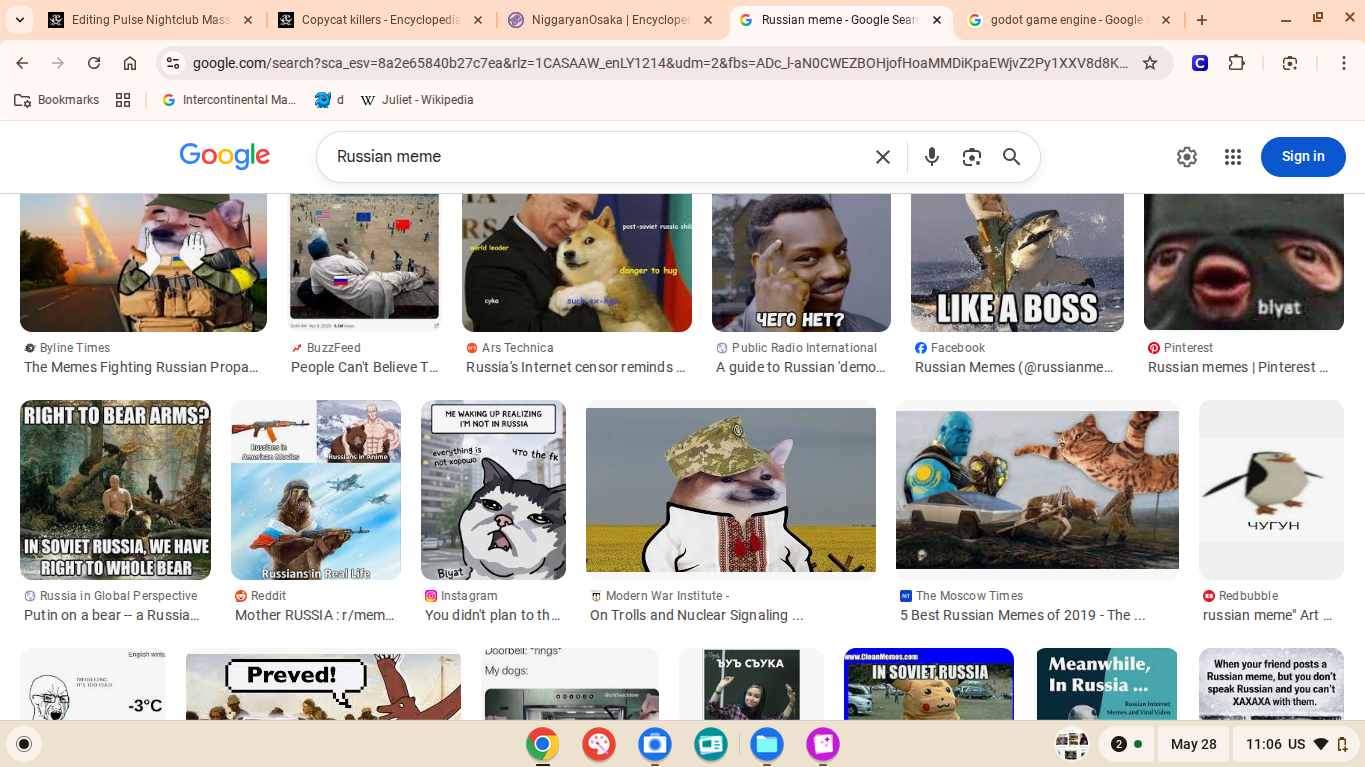Launch Chrome from the shelf
This screenshot has width=1365, height=767.
pos(543,744)
